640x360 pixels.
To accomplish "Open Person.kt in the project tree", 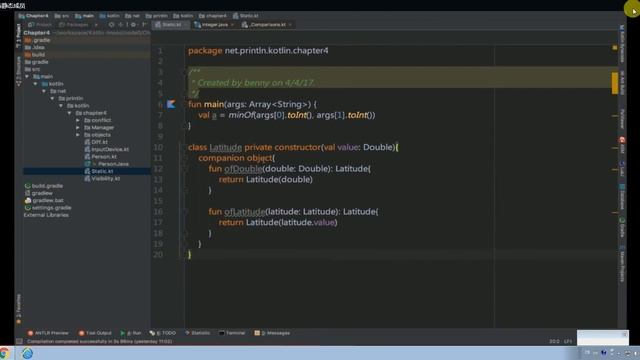I will coord(100,157).
